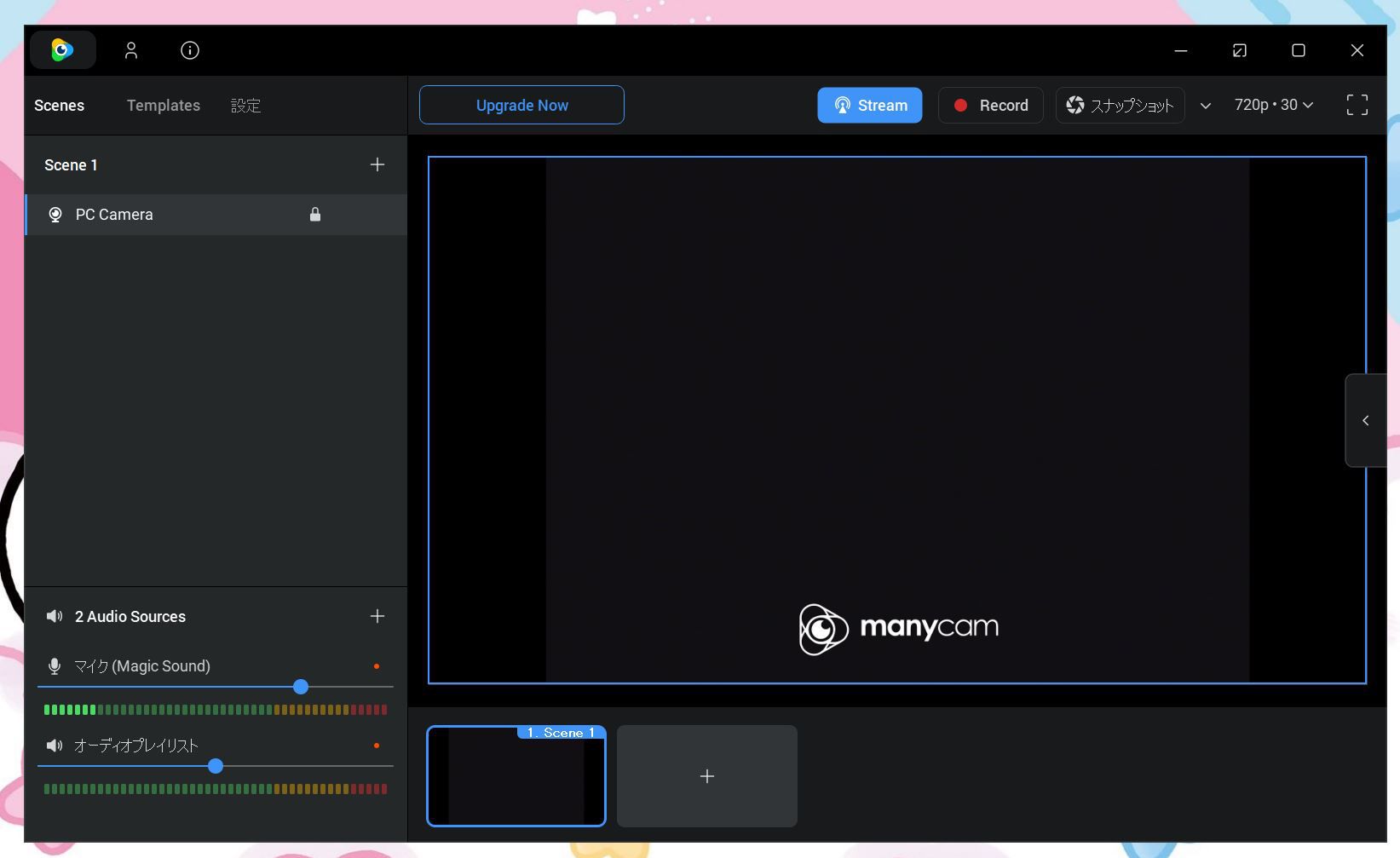The image size is (1400, 858).
Task: Click the speaker icon beside 2 Audio Sources
Action: click(x=55, y=616)
